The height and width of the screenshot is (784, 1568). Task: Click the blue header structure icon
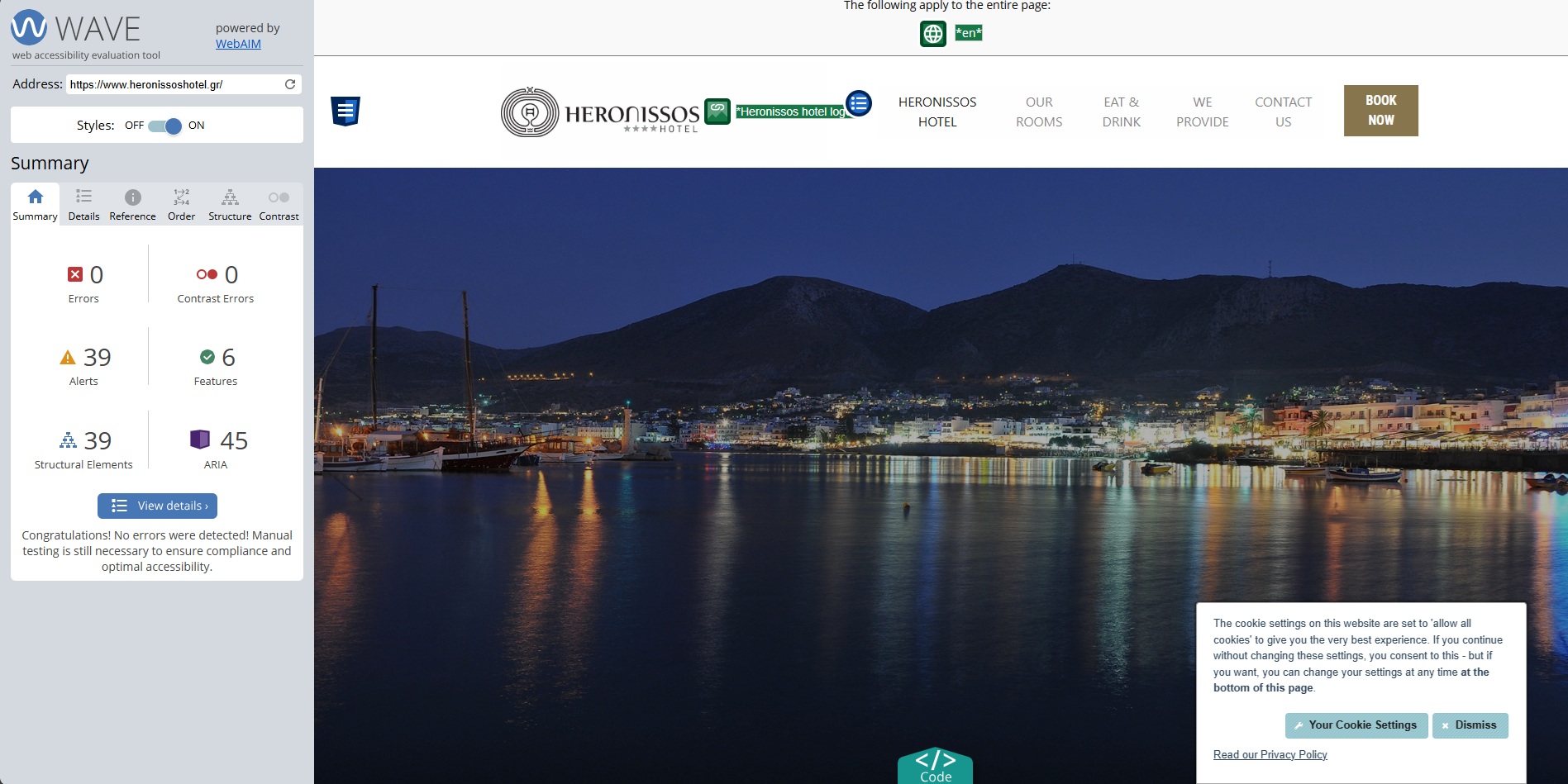click(x=346, y=111)
